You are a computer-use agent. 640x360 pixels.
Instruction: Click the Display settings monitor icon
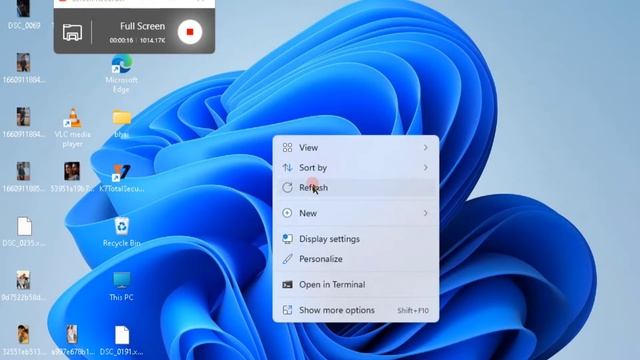click(x=287, y=239)
